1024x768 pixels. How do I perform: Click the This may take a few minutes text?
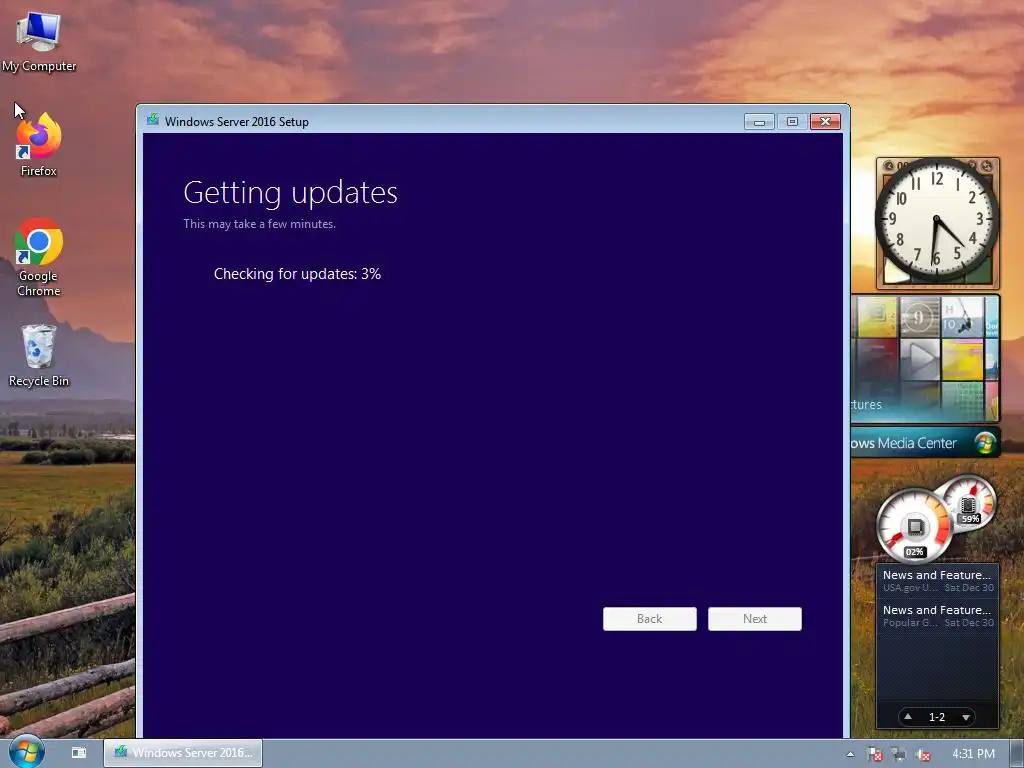[x=259, y=224]
